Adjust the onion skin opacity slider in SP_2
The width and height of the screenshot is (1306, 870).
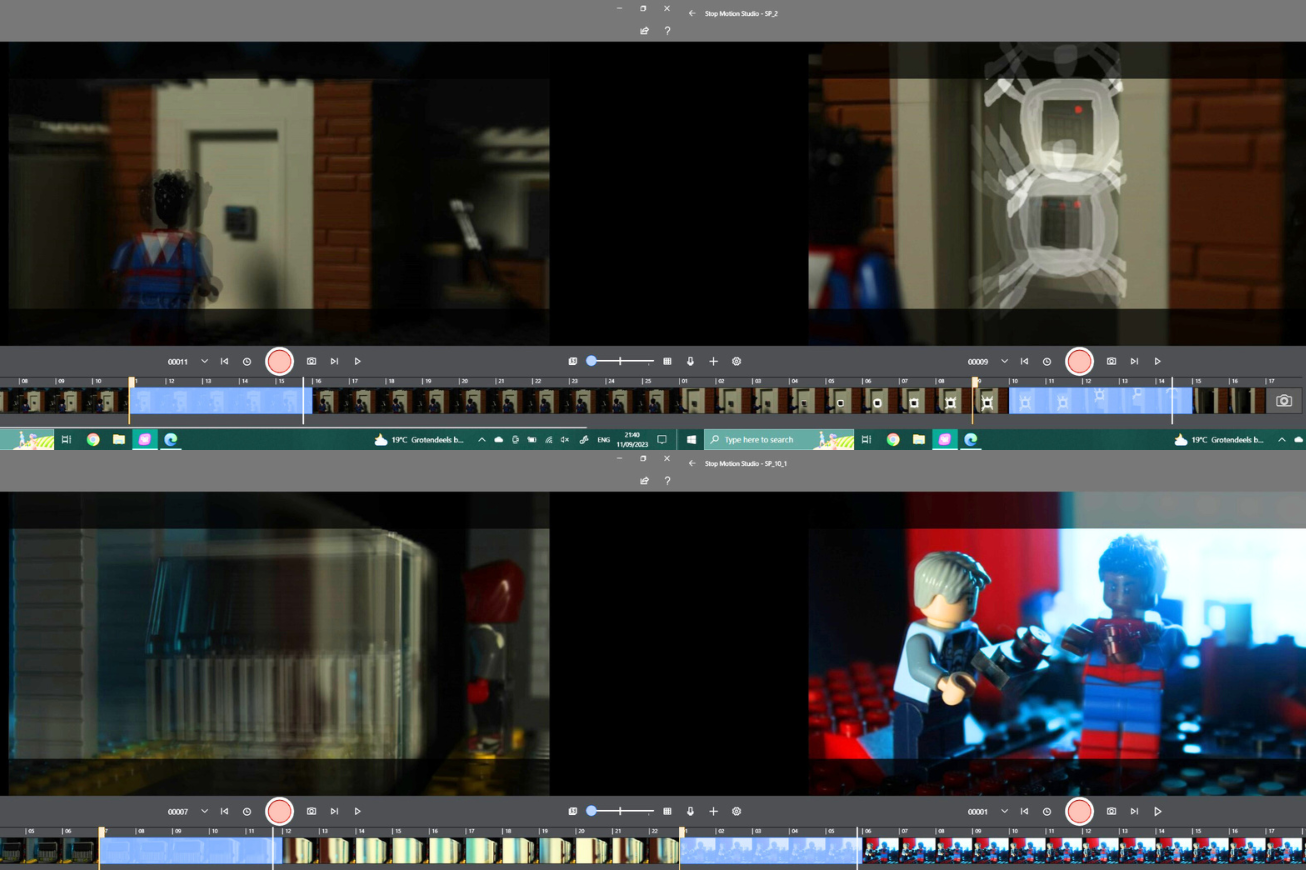[621, 362]
